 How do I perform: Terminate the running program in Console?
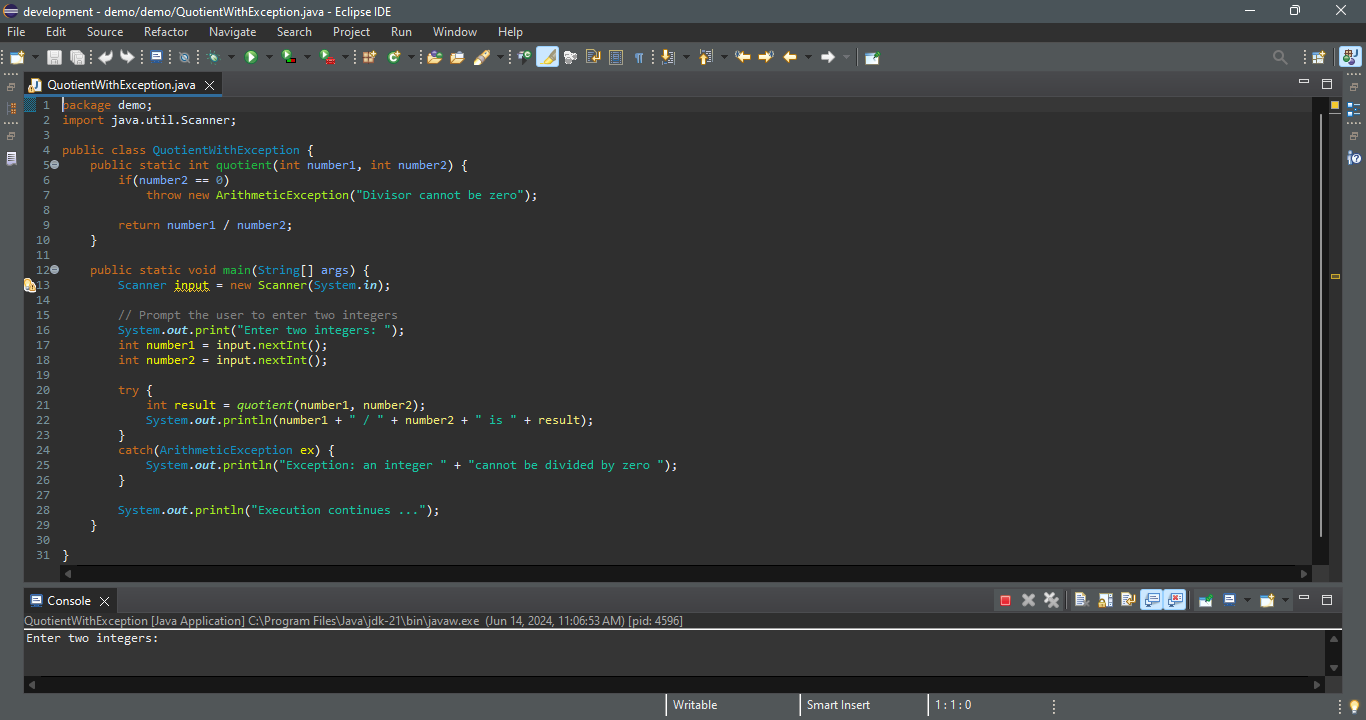click(x=1005, y=600)
